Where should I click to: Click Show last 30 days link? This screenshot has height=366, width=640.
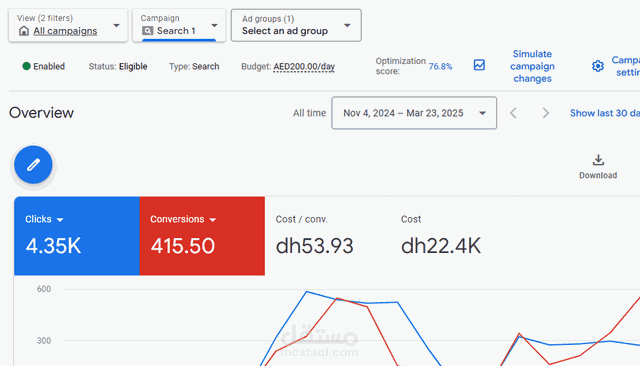tap(604, 113)
